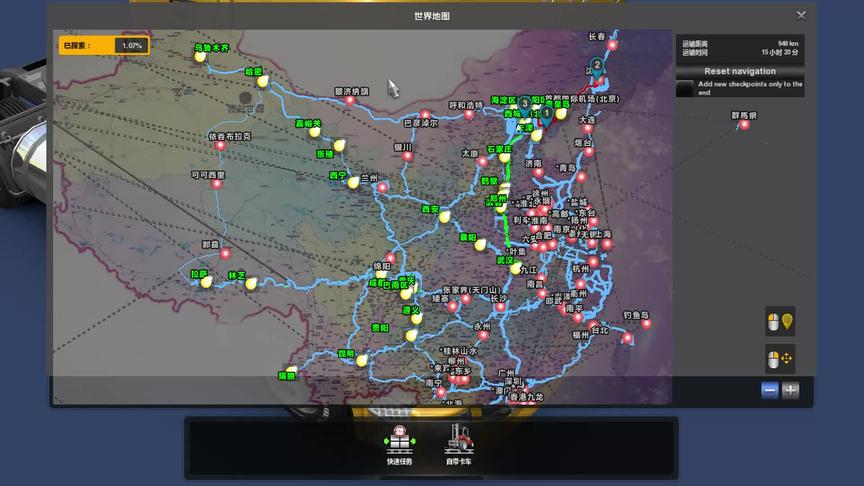Click navigation checkpoint pin number 1
The width and height of the screenshot is (864, 486).
(547, 115)
